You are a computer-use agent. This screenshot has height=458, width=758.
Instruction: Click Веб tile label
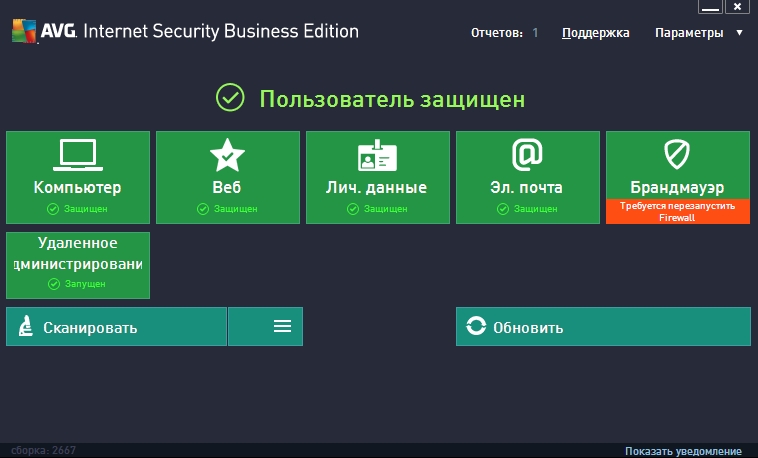coord(227,187)
